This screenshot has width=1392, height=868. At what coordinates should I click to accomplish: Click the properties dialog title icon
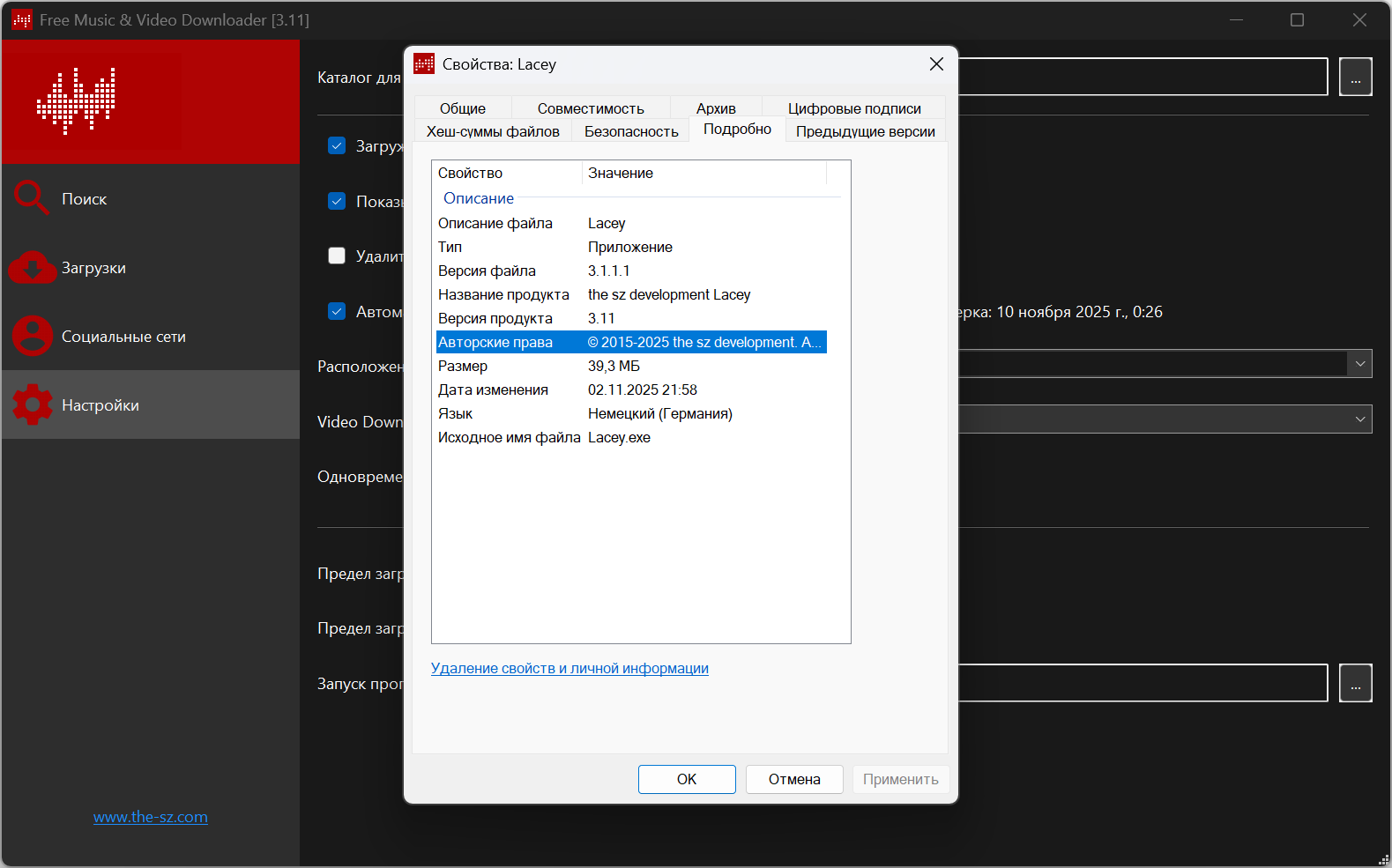(424, 64)
